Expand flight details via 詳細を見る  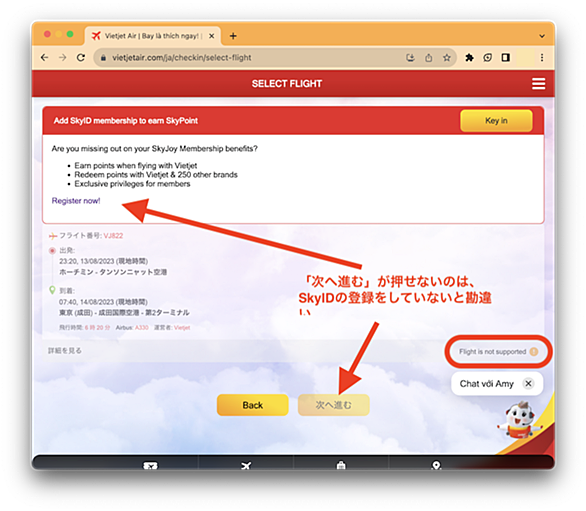point(65,351)
